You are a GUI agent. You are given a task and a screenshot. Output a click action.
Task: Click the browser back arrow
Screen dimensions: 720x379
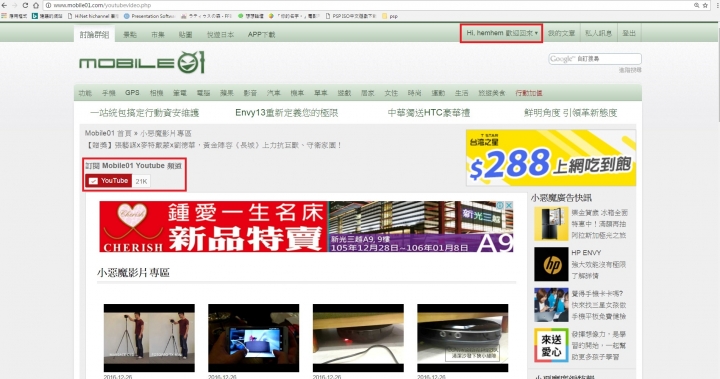(x=4, y=5)
